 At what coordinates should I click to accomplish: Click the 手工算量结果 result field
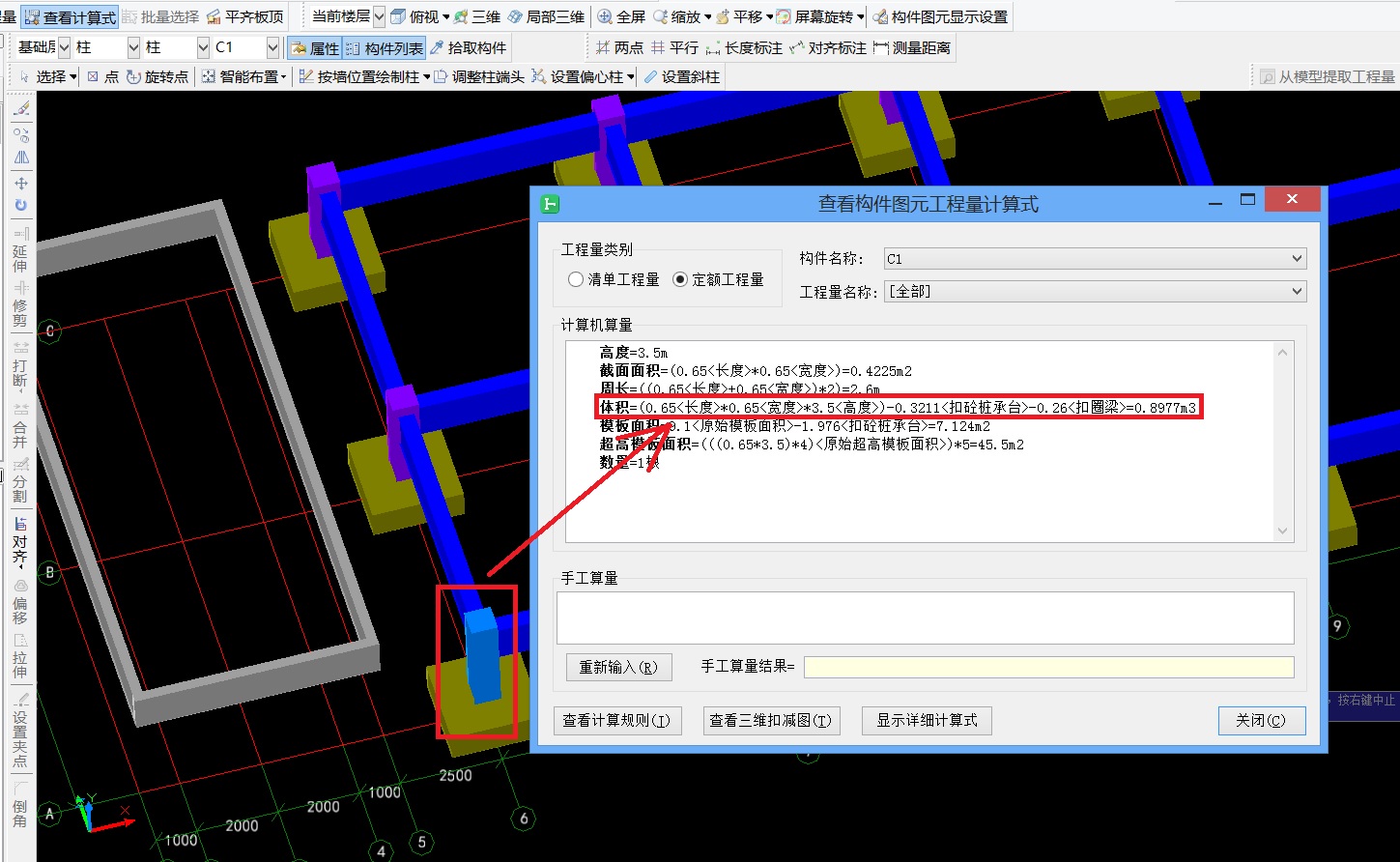tap(1048, 667)
